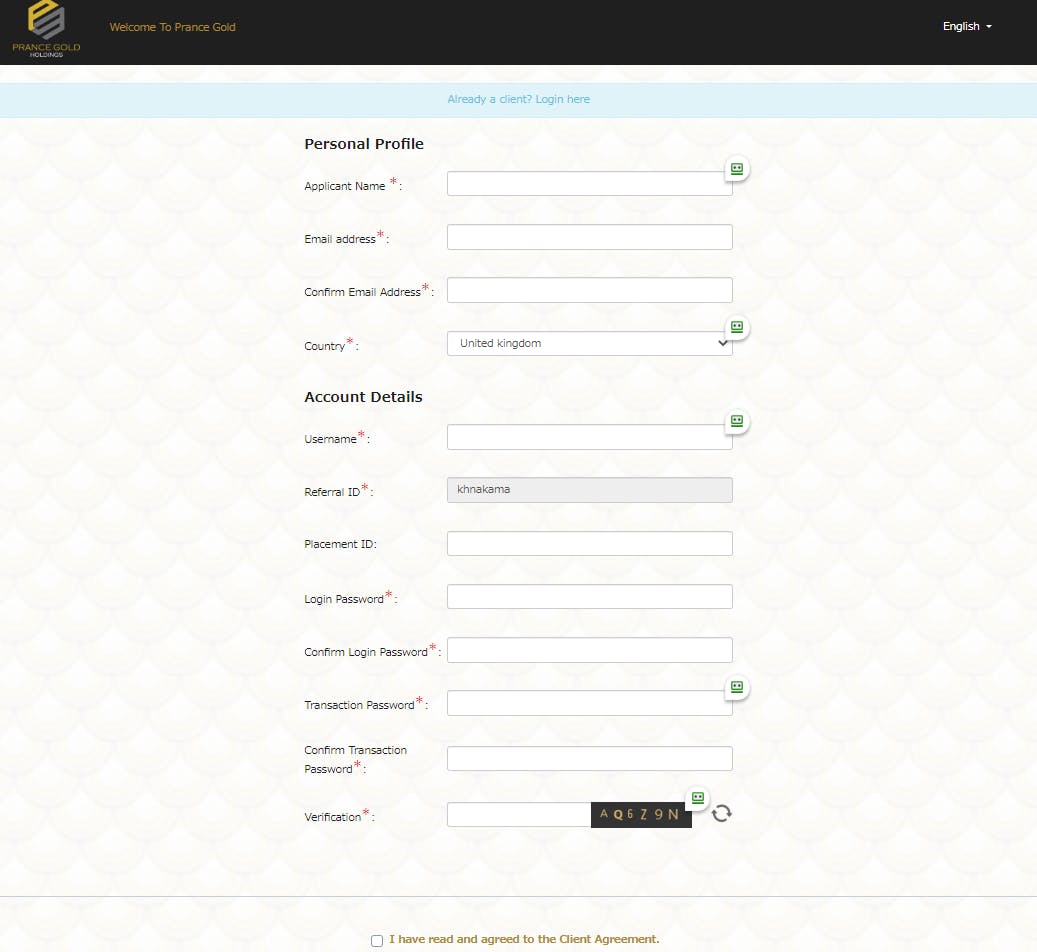This screenshot has width=1037, height=952.
Task: Follow the 'Already a client? Login here' link
Action: coord(518,100)
